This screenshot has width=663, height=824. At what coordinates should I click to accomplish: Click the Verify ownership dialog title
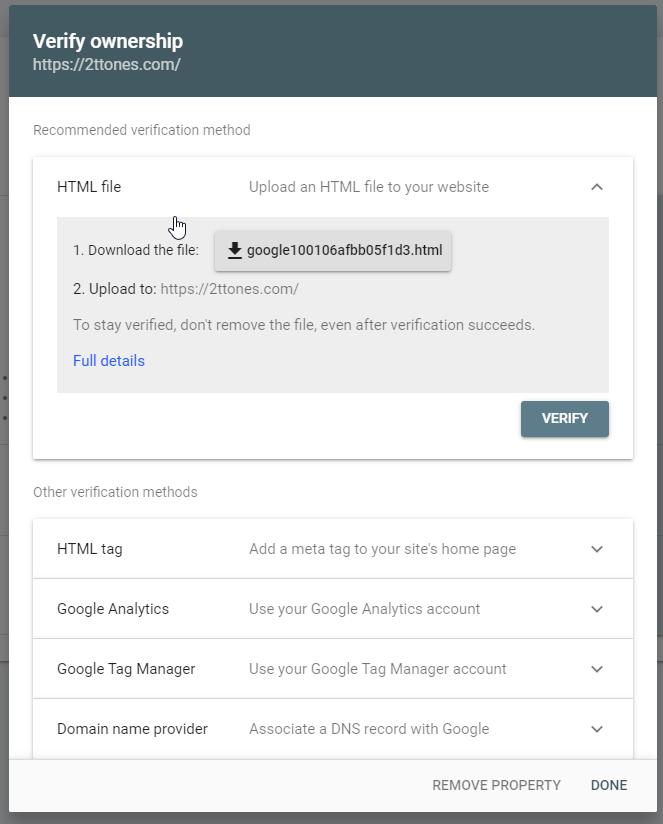point(107,41)
